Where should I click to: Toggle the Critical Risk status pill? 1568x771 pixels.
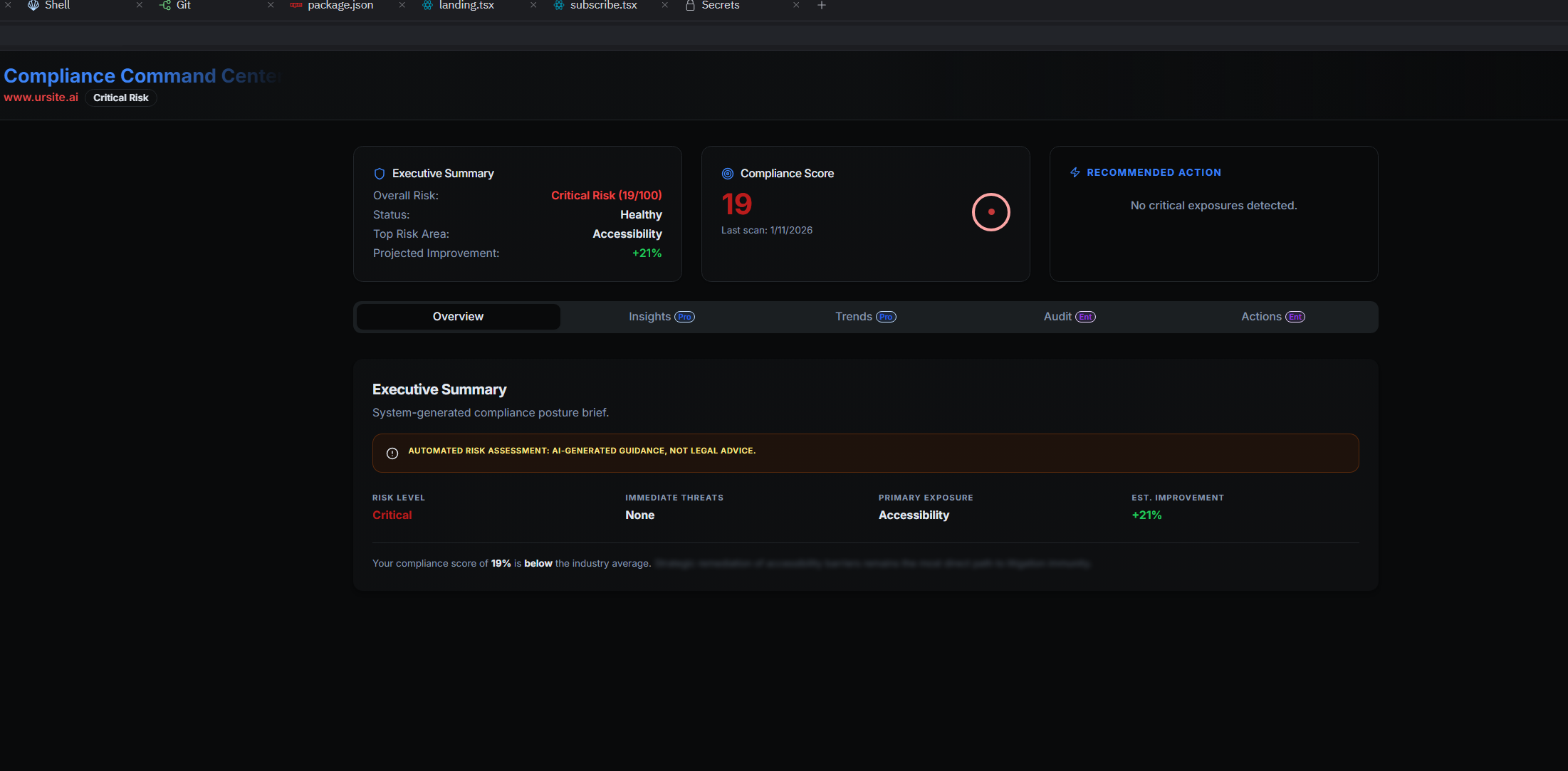point(120,98)
